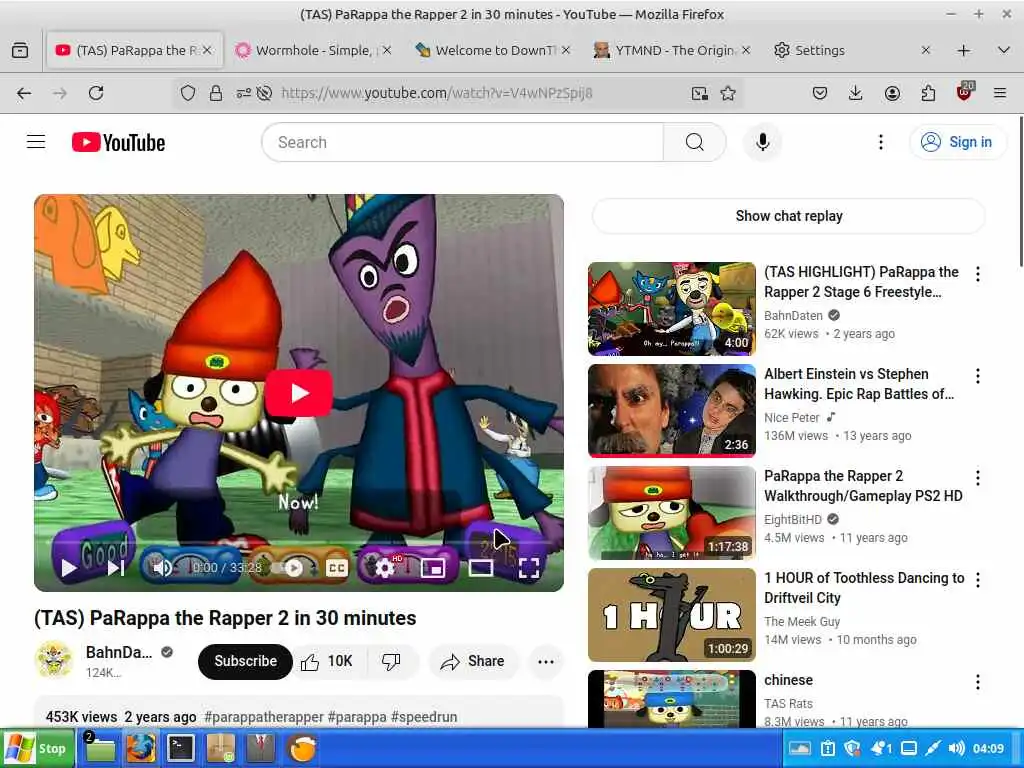Open PaRappa the Rapper 2 Walkthrough thumbnail
The width and height of the screenshot is (1024, 768).
671,513
